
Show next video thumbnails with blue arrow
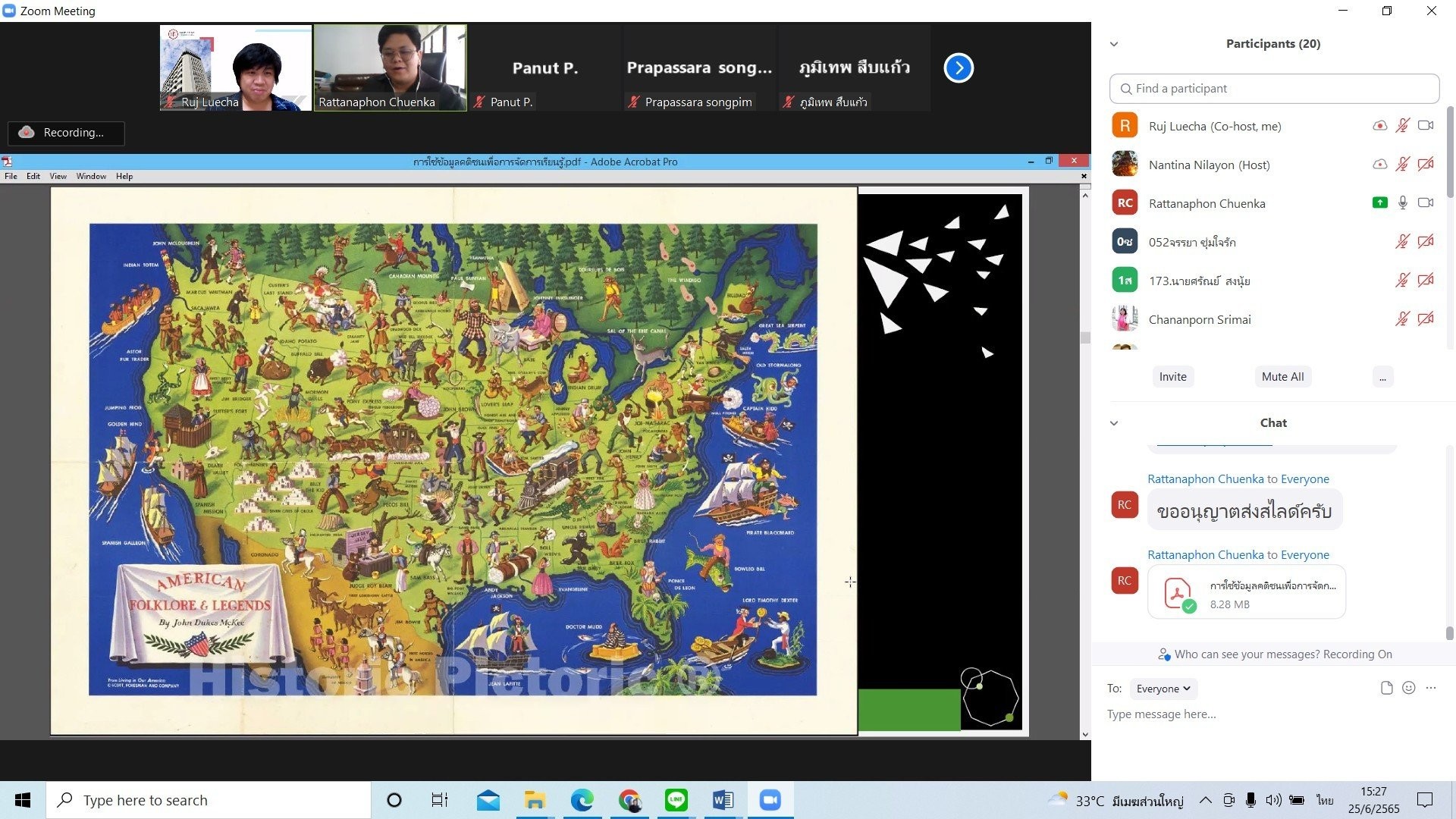pyautogui.click(x=959, y=68)
